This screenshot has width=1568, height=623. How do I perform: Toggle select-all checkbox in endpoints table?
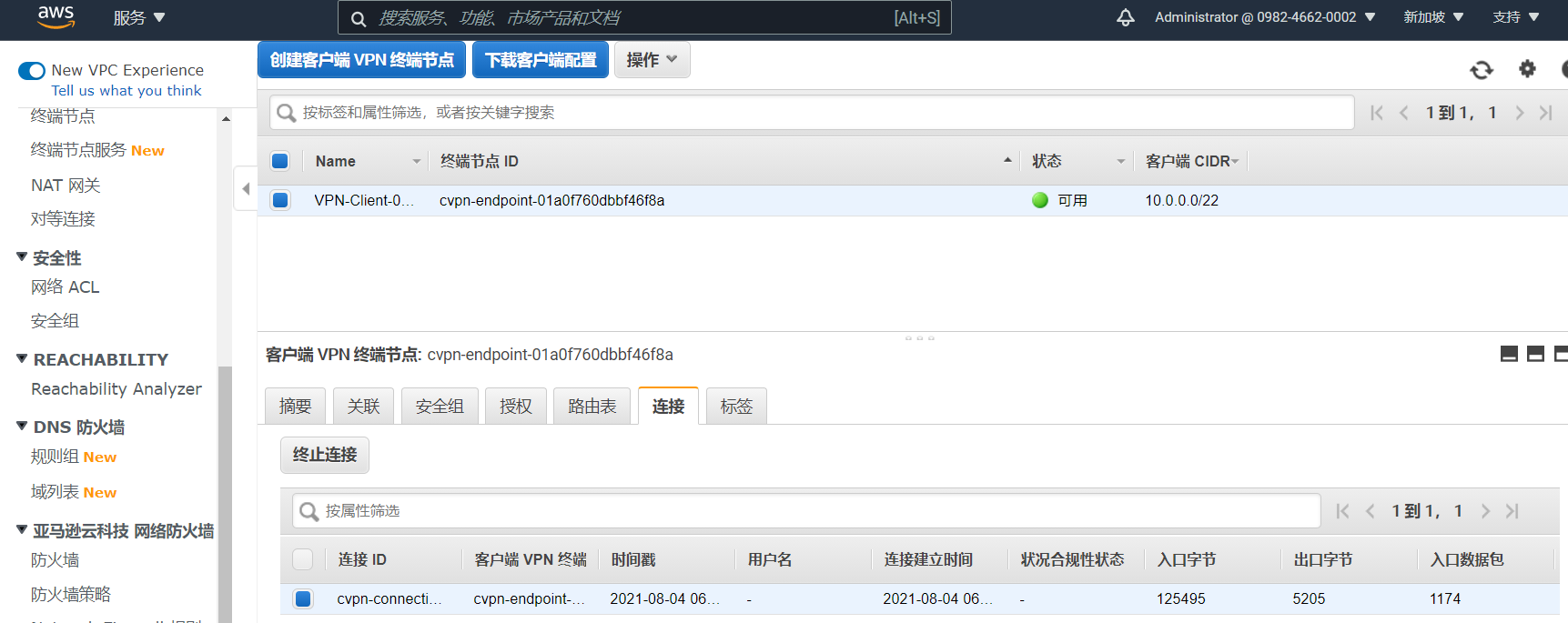coord(280,161)
